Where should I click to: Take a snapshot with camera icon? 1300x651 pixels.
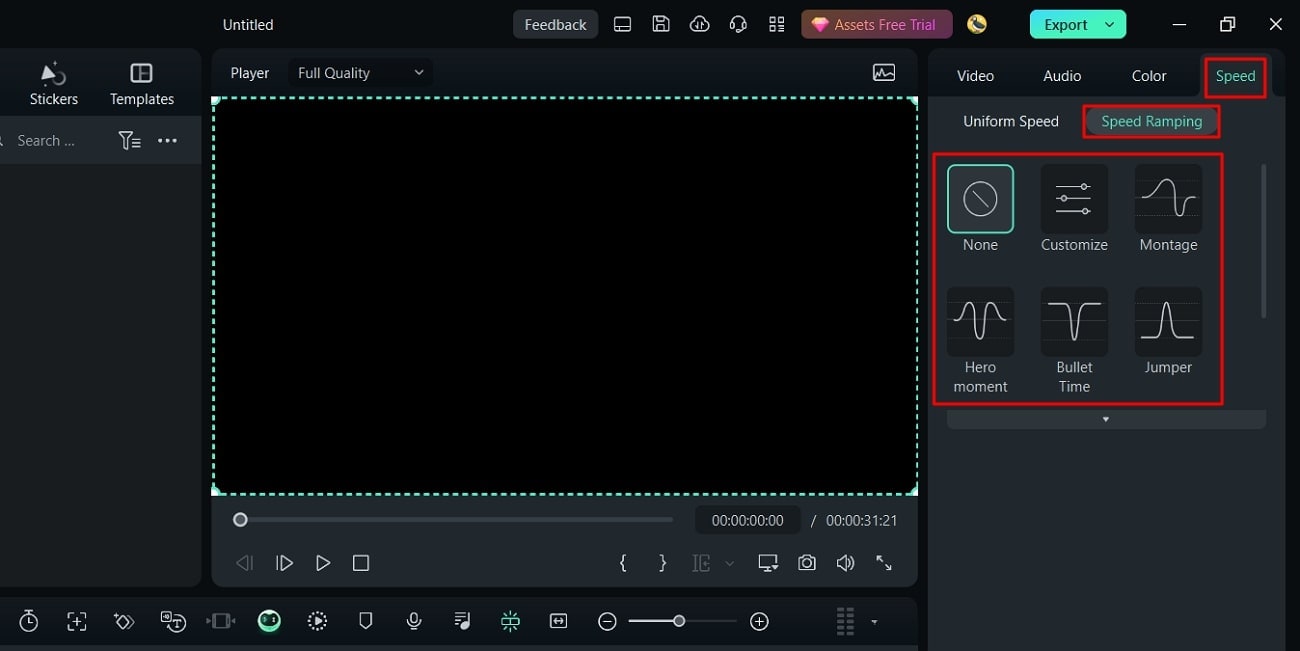pos(807,563)
